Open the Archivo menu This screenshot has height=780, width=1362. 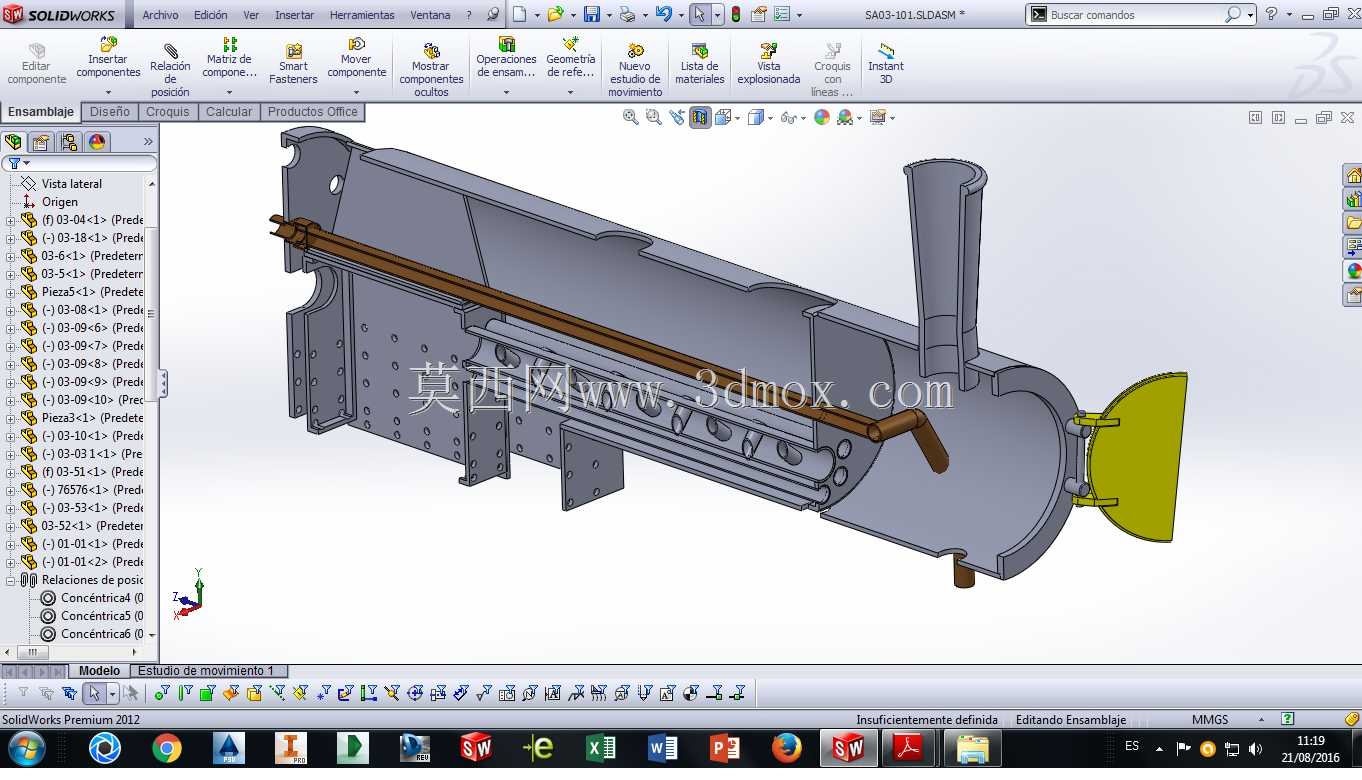(160, 15)
